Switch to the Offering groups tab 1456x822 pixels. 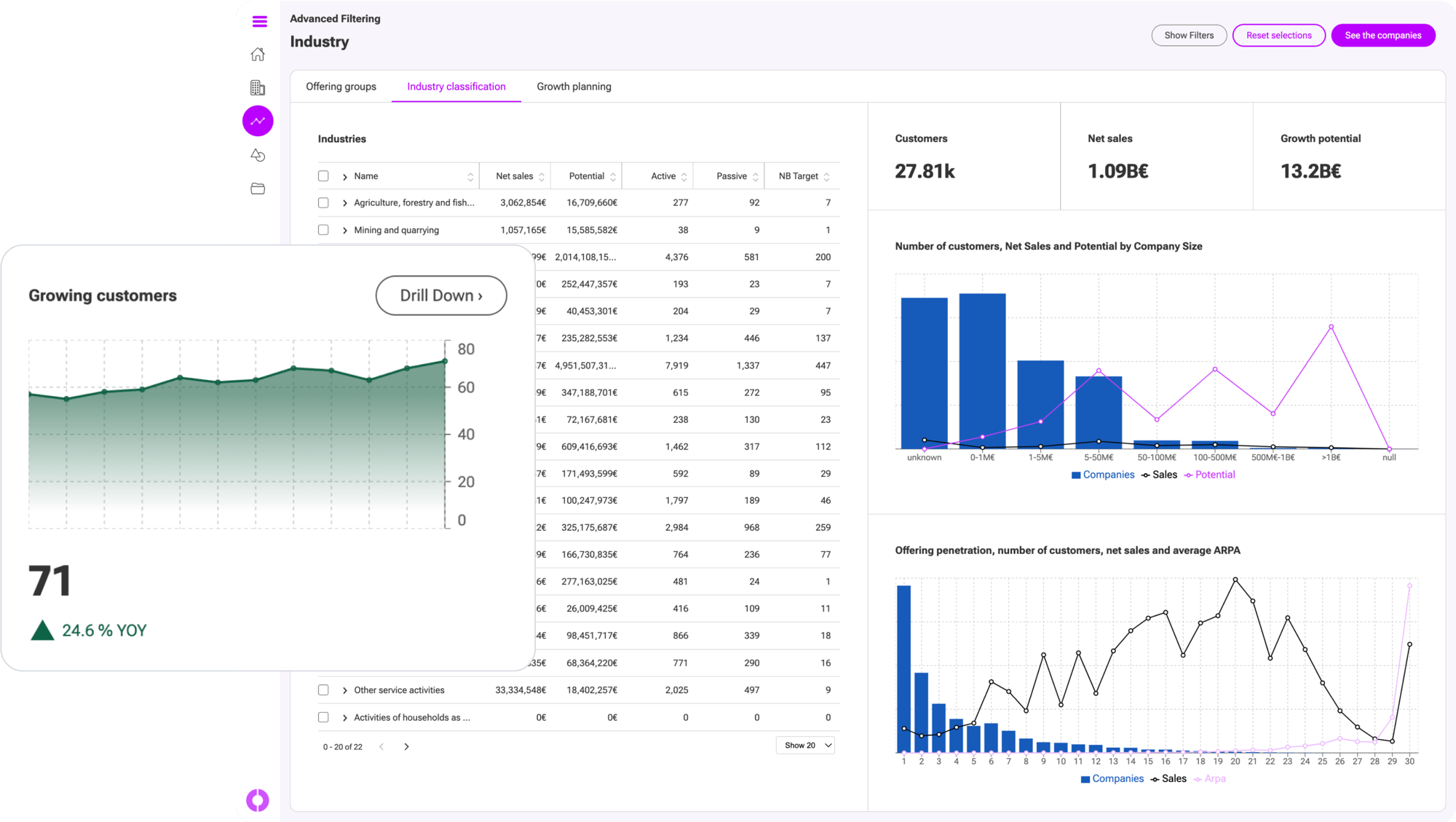tap(340, 87)
